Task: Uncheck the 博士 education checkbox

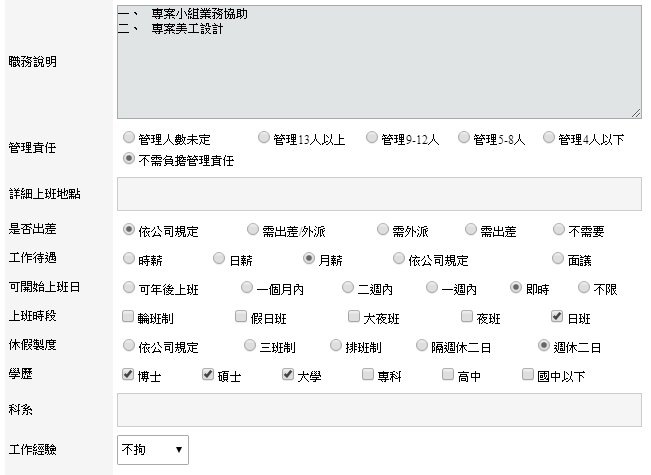Action: [128, 376]
